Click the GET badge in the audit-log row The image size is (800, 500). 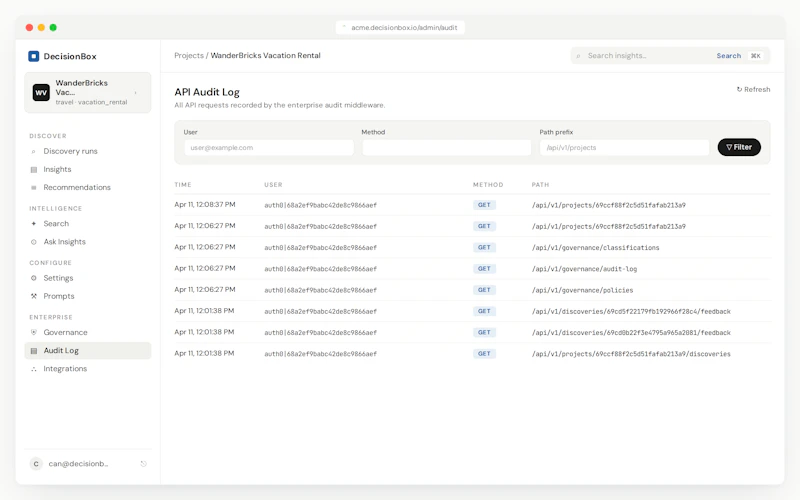coord(484,269)
